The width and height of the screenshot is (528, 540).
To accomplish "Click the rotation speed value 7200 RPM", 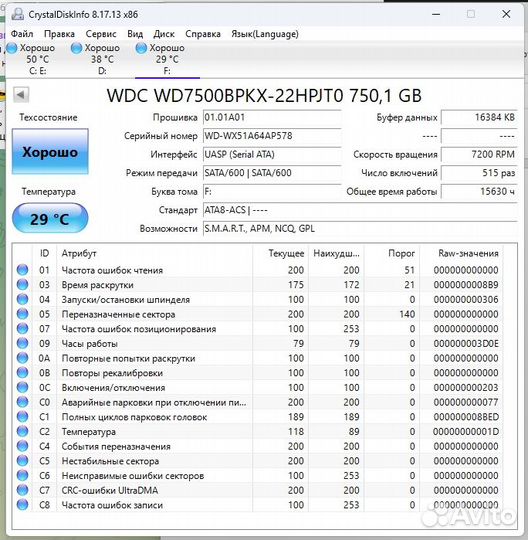I will [479, 155].
